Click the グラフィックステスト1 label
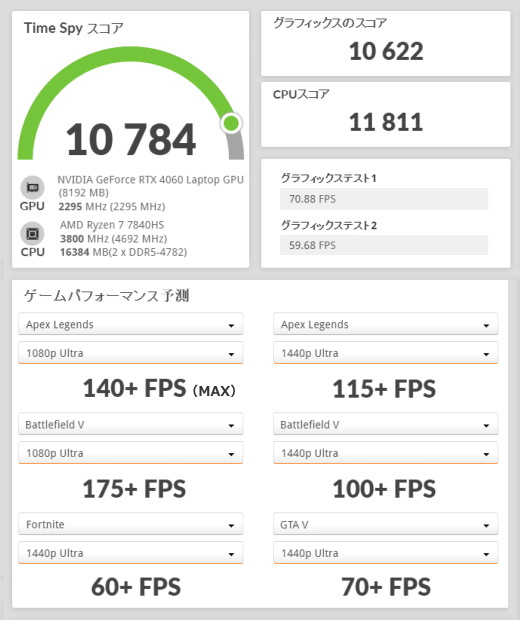The width and height of the screenshot is (520, 620). tap(329, 178)
